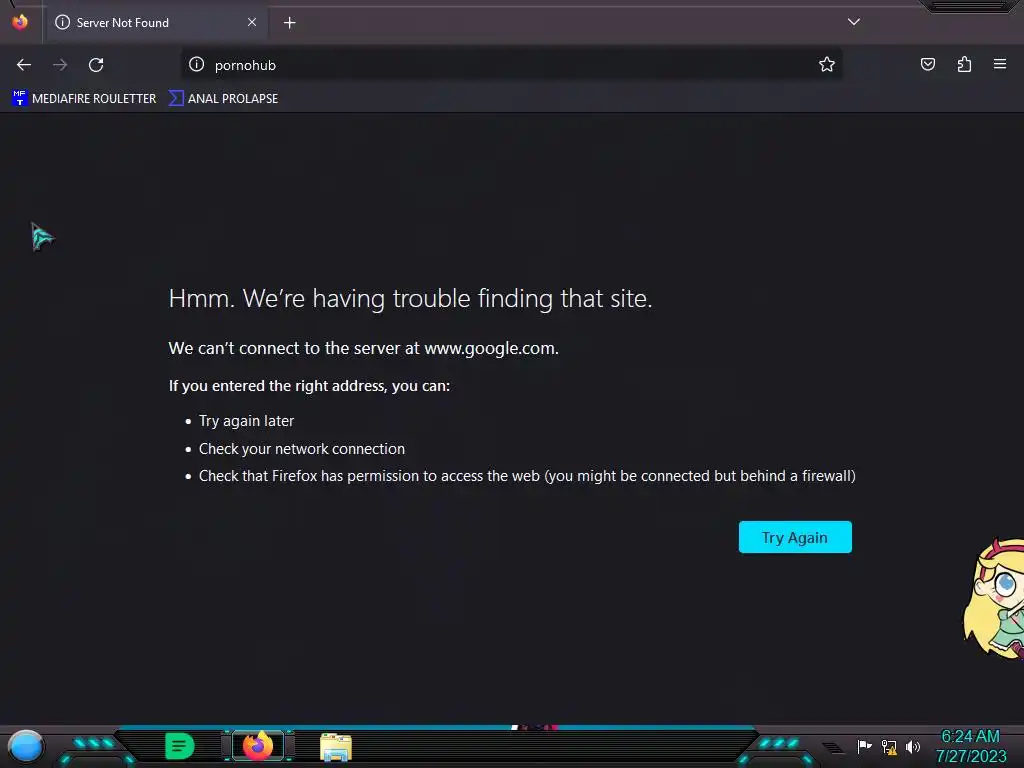The width and height of the screenshot is (1024, 768).
Task: Select the Server Not Found tab
Action: [157, 22]
